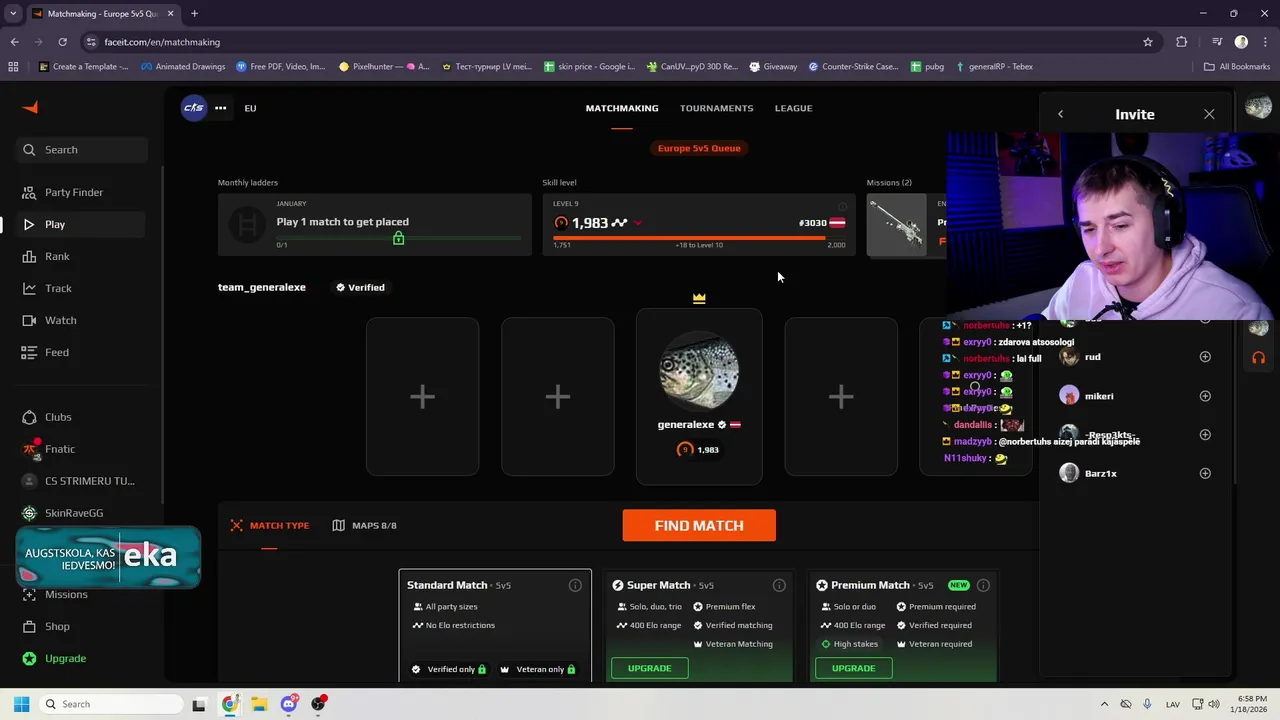Invite Barz1x to the party
The image size is (1280, 720).
click(x=1205, y=473)
